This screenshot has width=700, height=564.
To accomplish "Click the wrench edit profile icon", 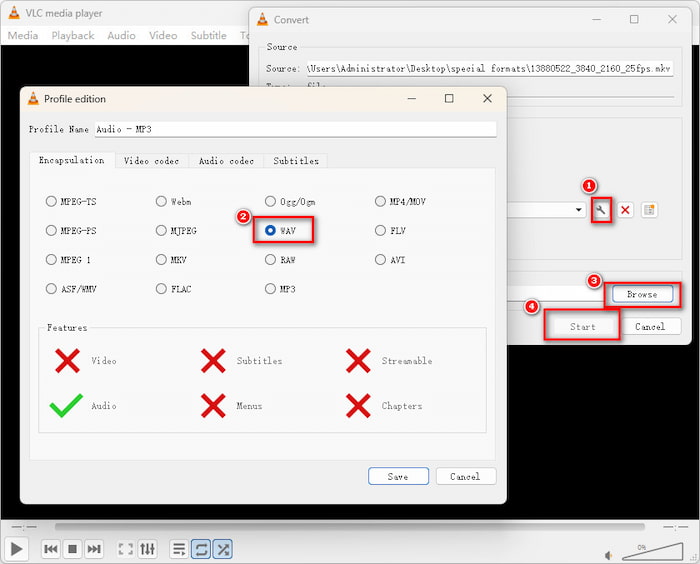I will click(x=601, y=210).
